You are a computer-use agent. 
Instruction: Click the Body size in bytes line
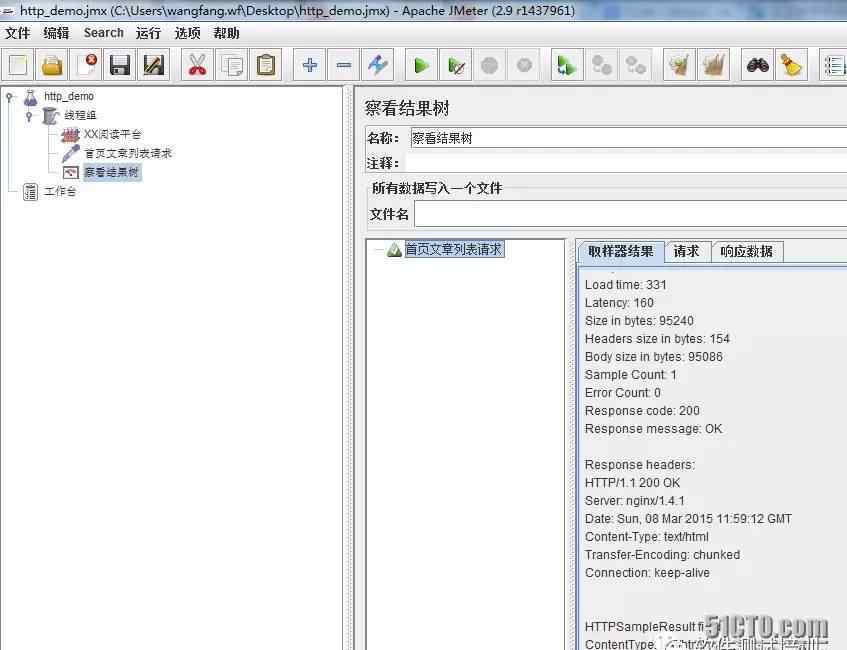[x=654, y=357]
